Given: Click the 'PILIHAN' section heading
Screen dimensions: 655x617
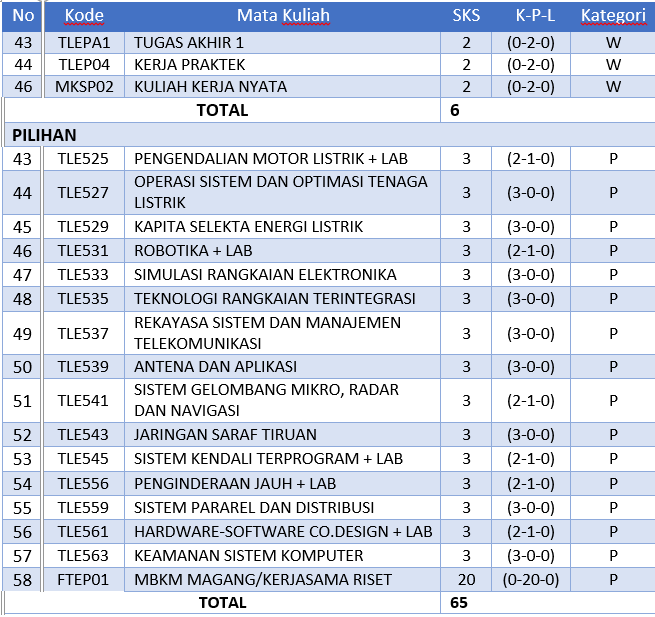Looking at the screenshot, I should pos(44,135).
